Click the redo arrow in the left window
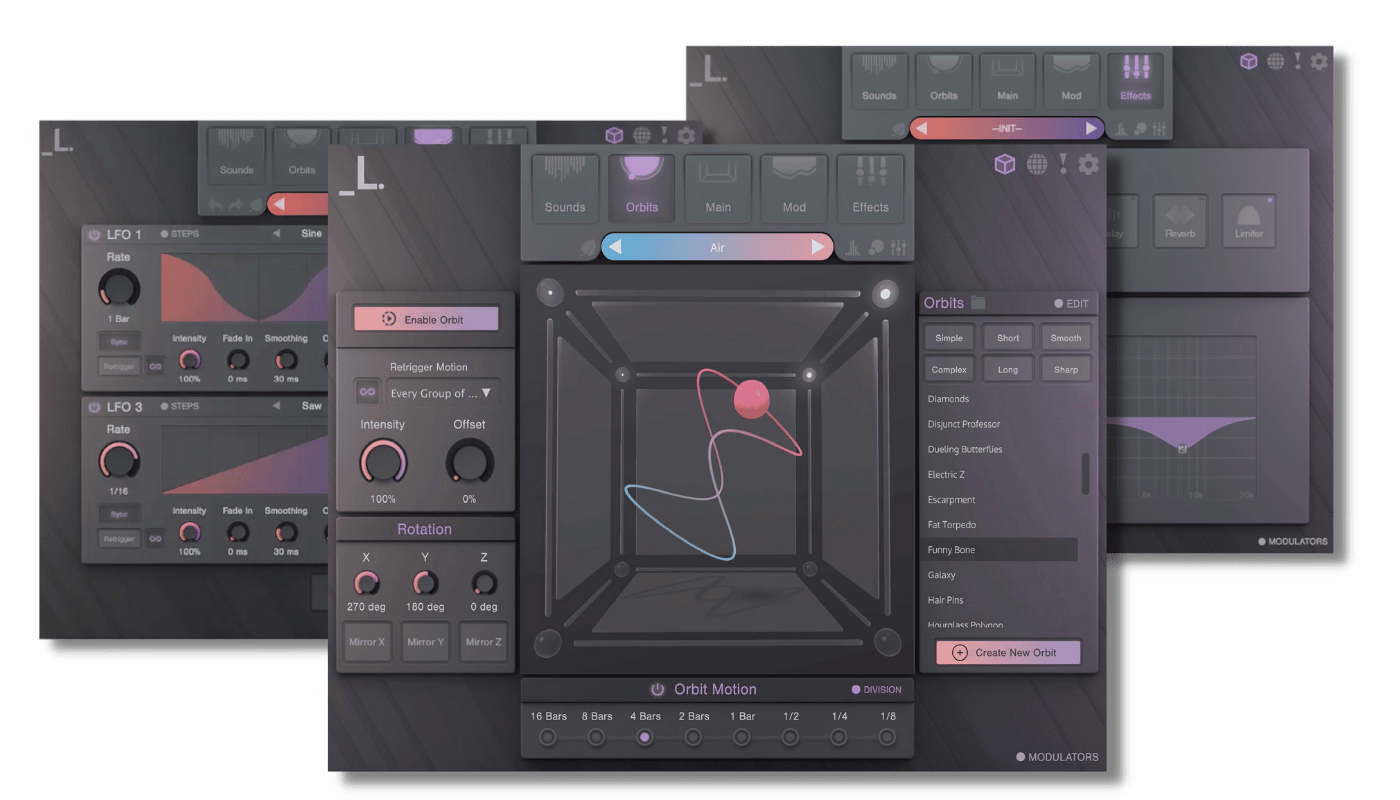This screenshot has width=1400, height=800. pyautogui.click(x=235, y=205)
